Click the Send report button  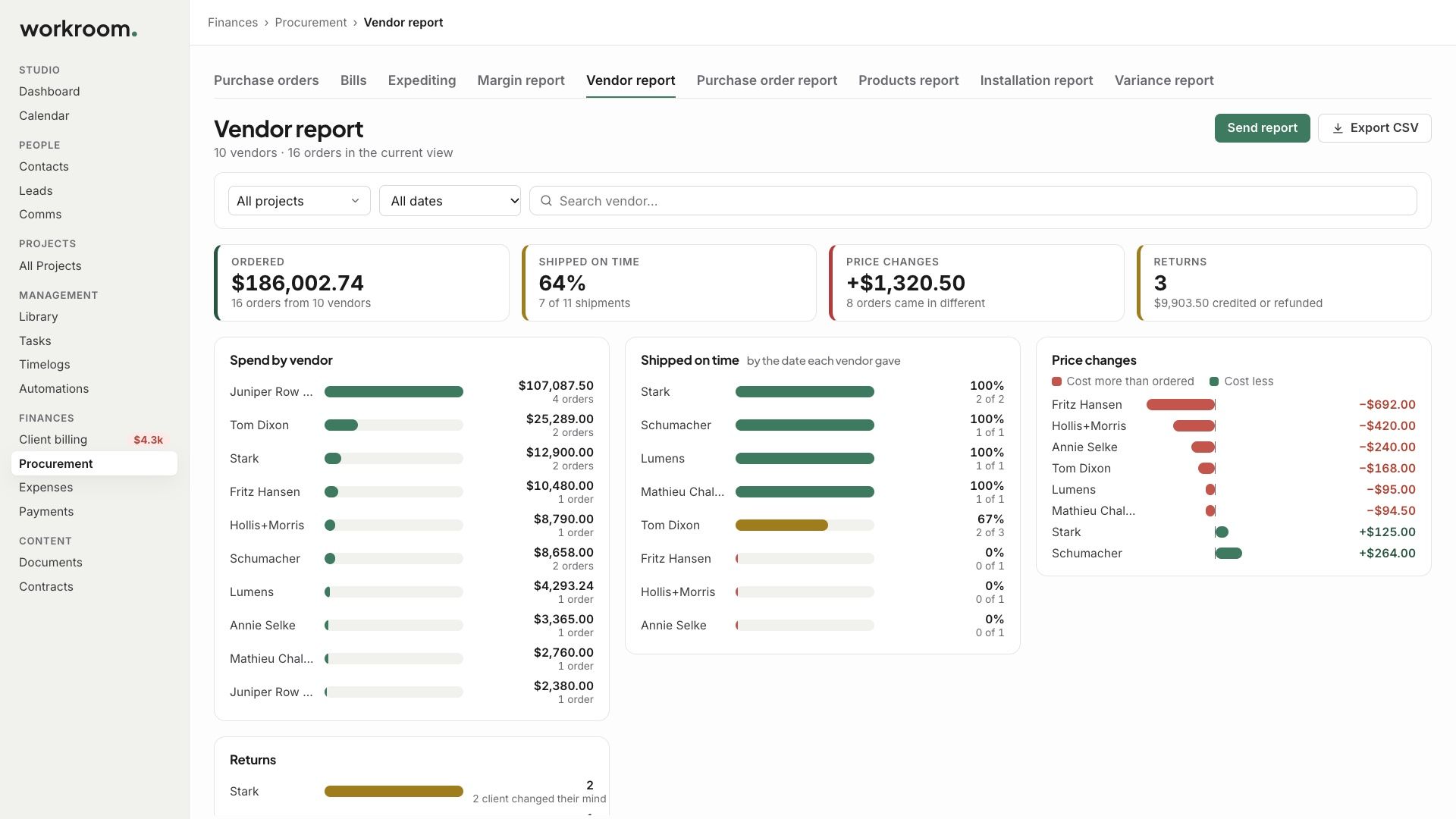[x=1262, y=128]
